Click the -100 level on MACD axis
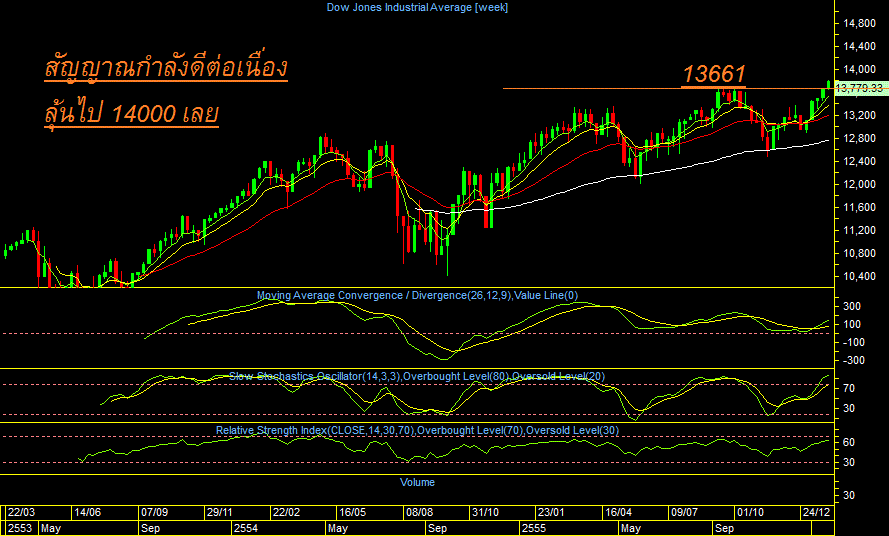The width and height of the screenshot is (889, 536). point(852,343)
